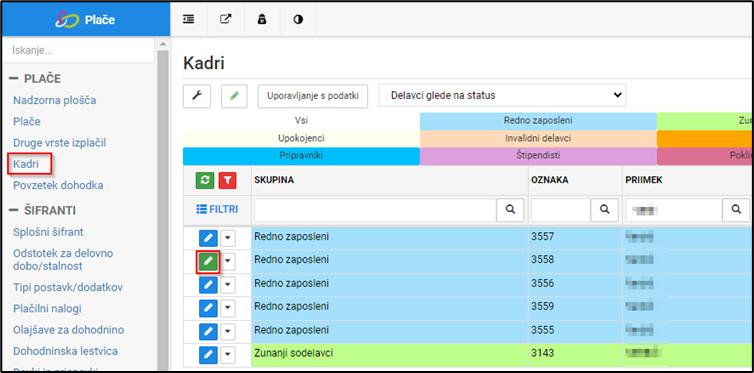The image size is (754, 373).
Task: Click the wrench settings button under Kadri
Action: click(197, 96)
